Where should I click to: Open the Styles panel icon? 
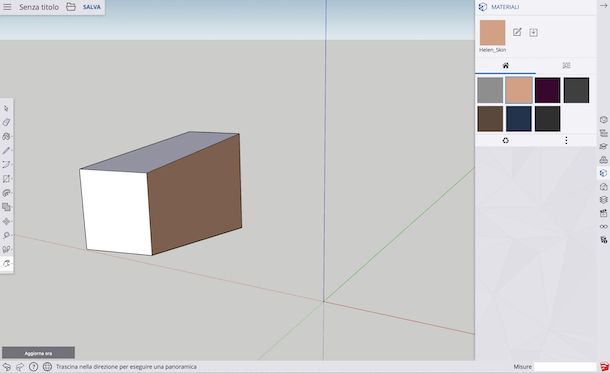603,186
